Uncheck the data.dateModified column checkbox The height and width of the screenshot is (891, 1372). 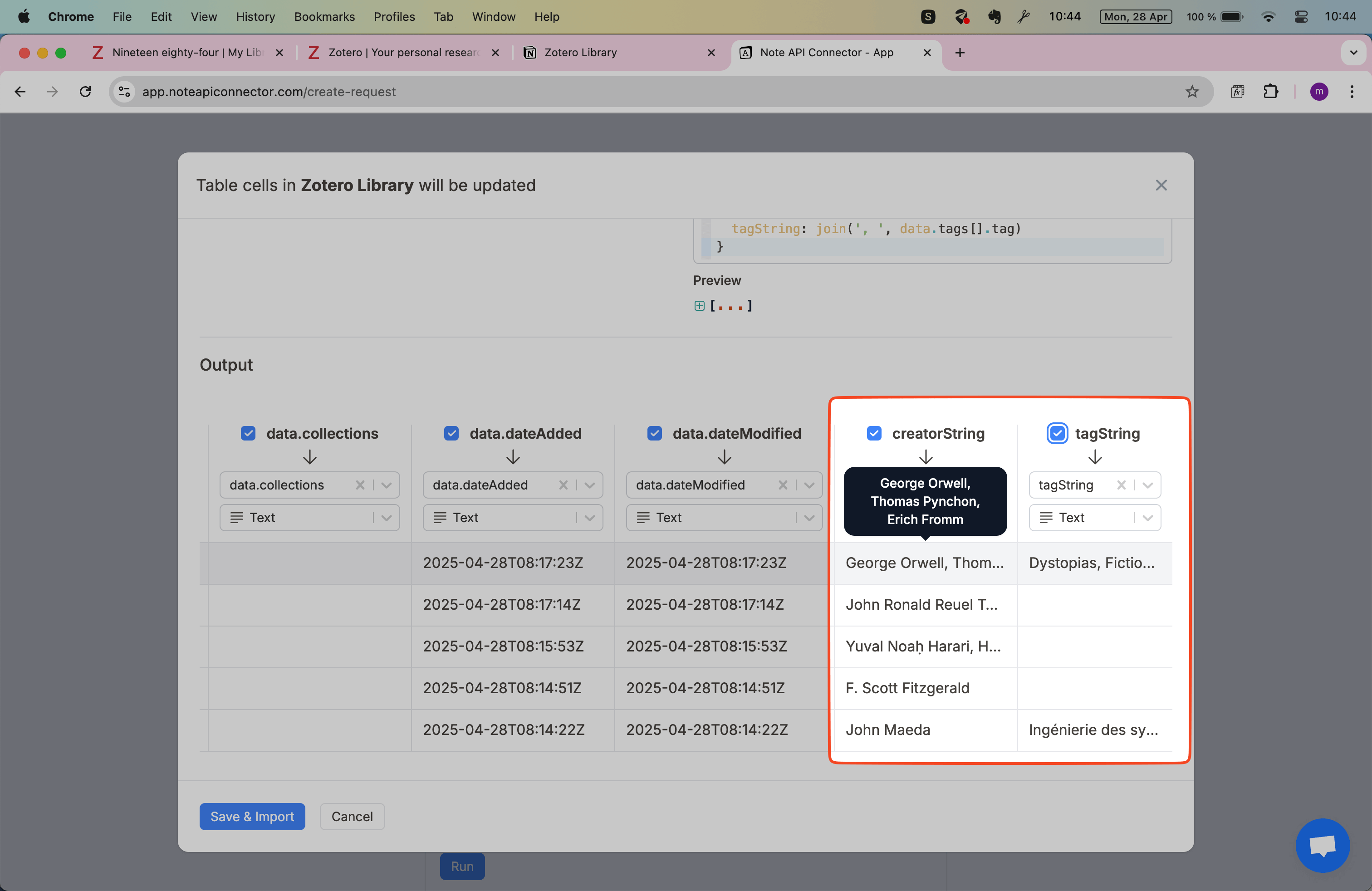click(654, 433)
